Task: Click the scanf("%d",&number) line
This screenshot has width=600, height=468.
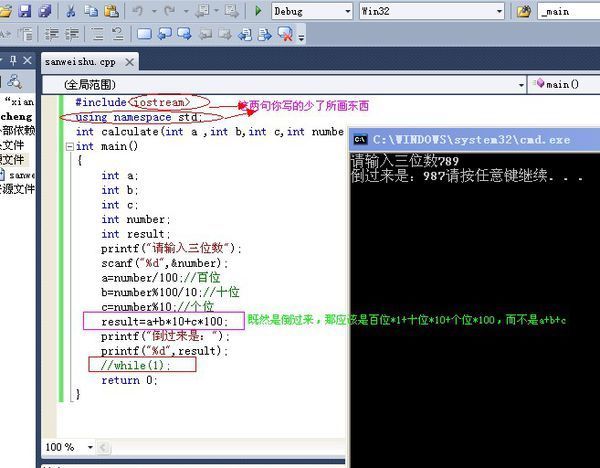Action: [x=165, y=263]
